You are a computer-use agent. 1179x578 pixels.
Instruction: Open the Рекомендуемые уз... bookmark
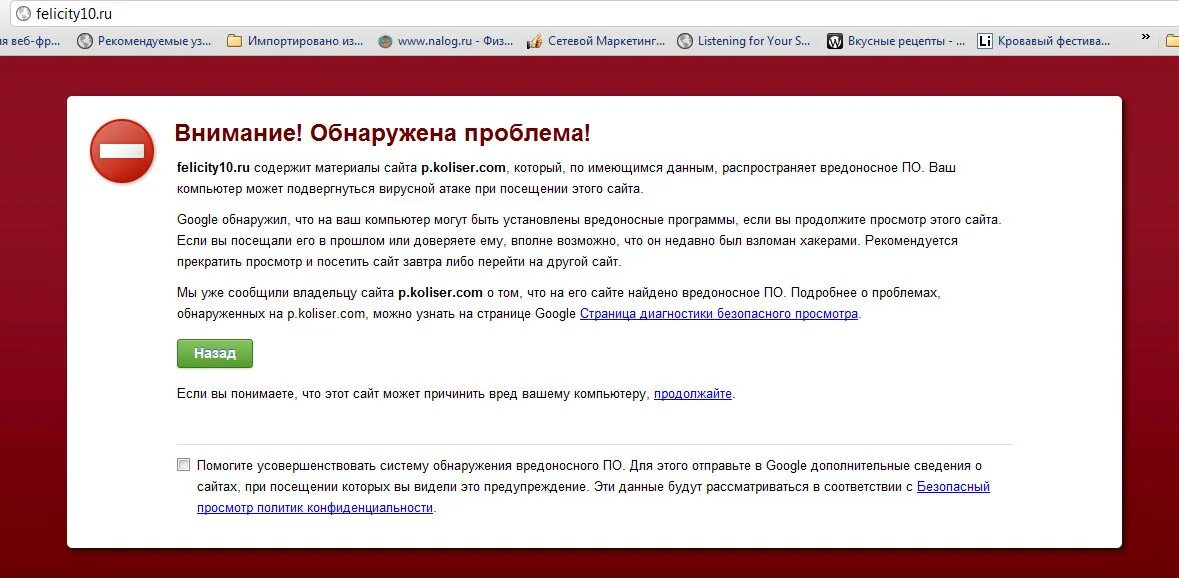145,41
